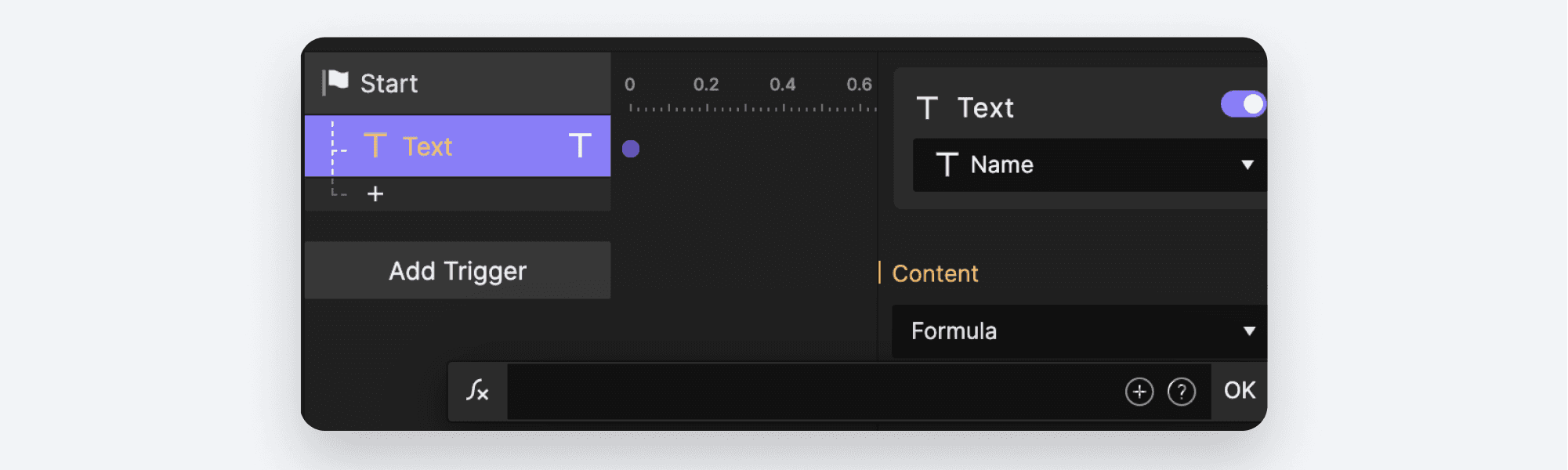Disable the Text toggle switch
Image resolution: width=1568 pixels, height=470 pixels.
1242,103
